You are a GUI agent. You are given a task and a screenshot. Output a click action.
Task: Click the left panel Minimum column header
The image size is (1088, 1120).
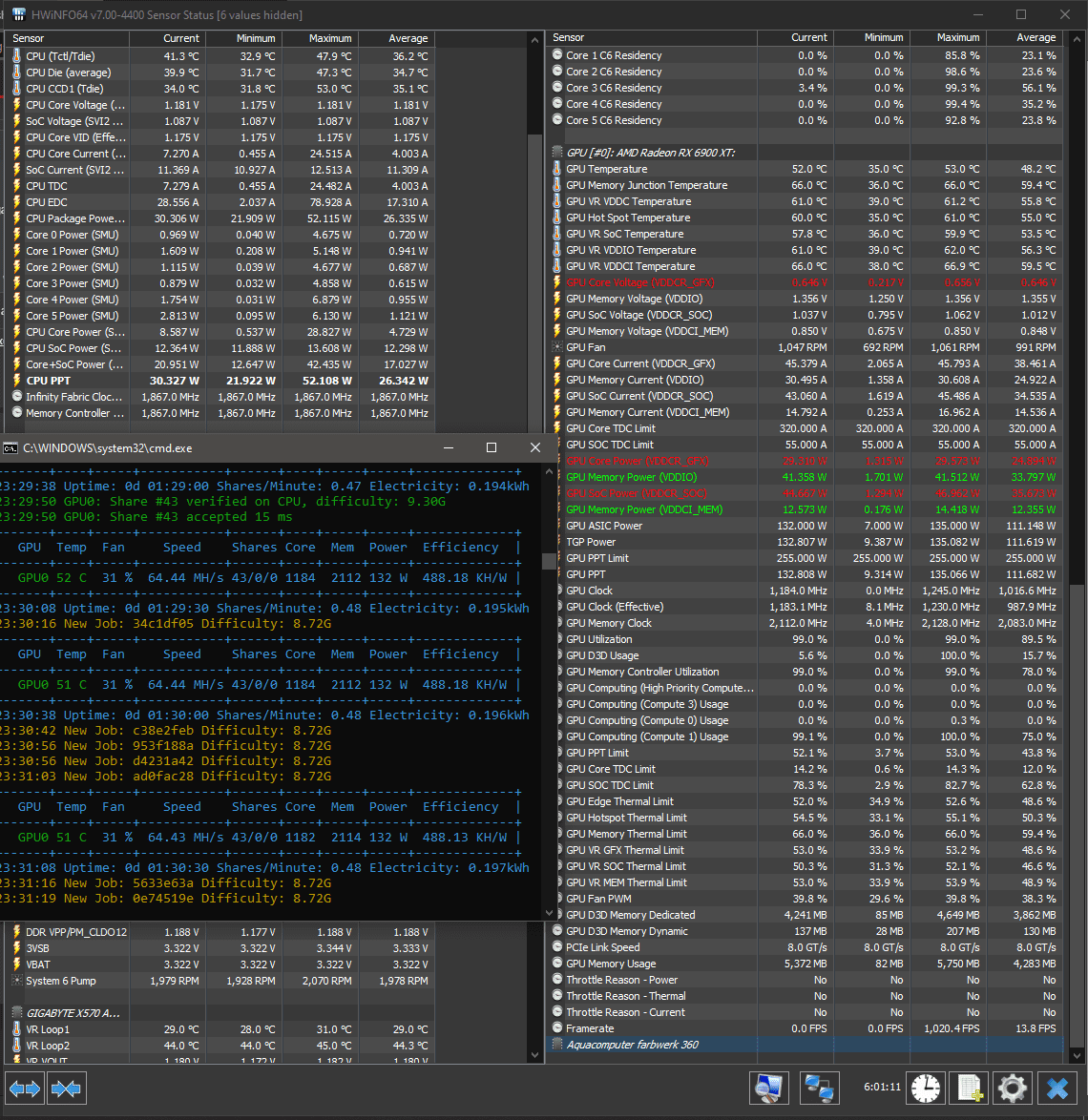244,38
